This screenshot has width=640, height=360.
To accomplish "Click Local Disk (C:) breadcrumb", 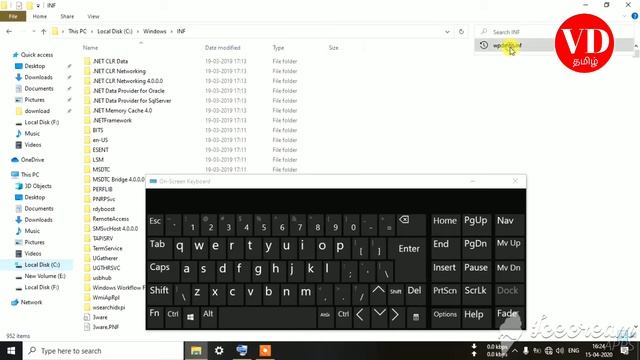I will [115, 31].
